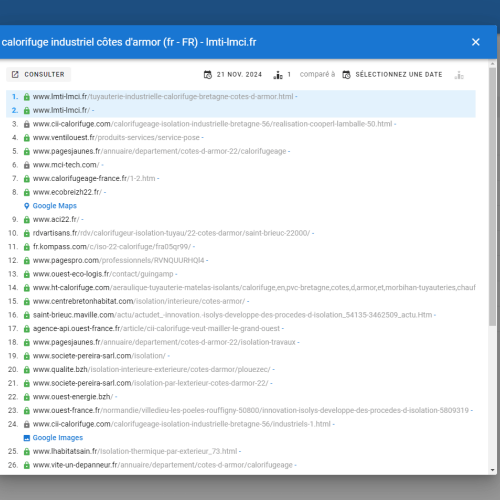The height and width of the screenshot is (500, 500).
Task: Select the date 21 NOV. 2024 selector
Action: 233,75
